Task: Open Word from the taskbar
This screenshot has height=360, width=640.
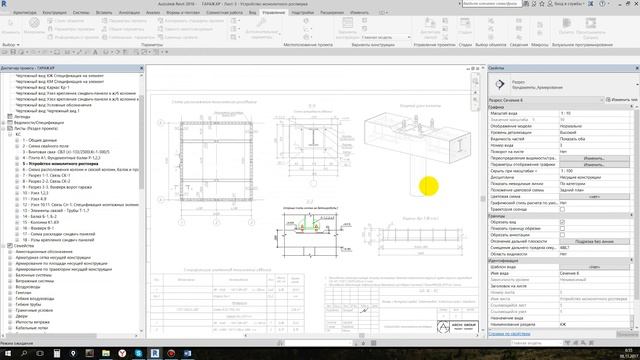Action: (x=187, y=353)
